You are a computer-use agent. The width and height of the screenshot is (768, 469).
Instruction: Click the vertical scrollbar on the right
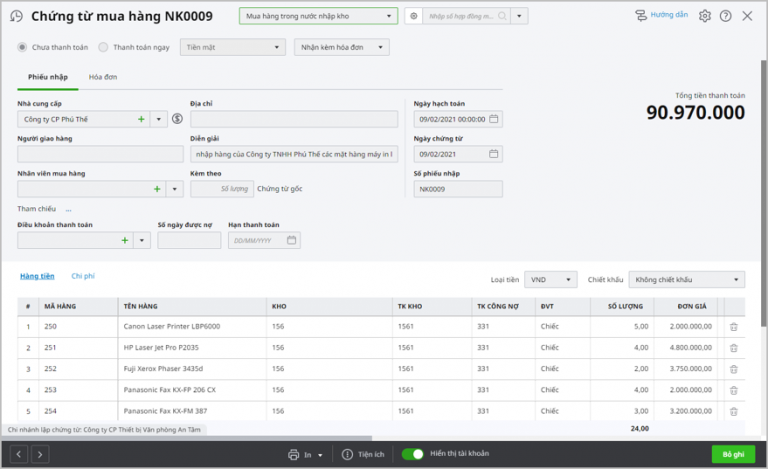[x=764, y=193]
